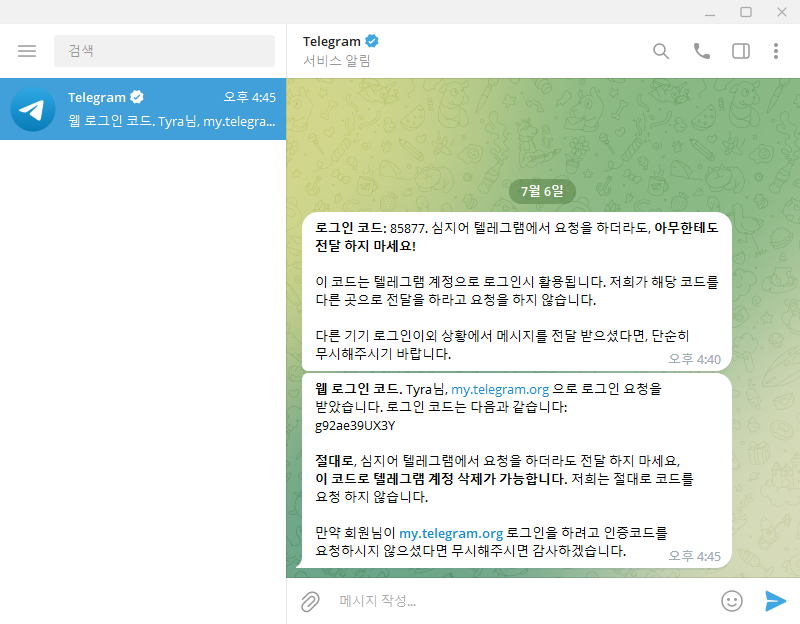Select the Telegram chat in the list
This screenshot has width=800, height=624.
coord(143,109)
